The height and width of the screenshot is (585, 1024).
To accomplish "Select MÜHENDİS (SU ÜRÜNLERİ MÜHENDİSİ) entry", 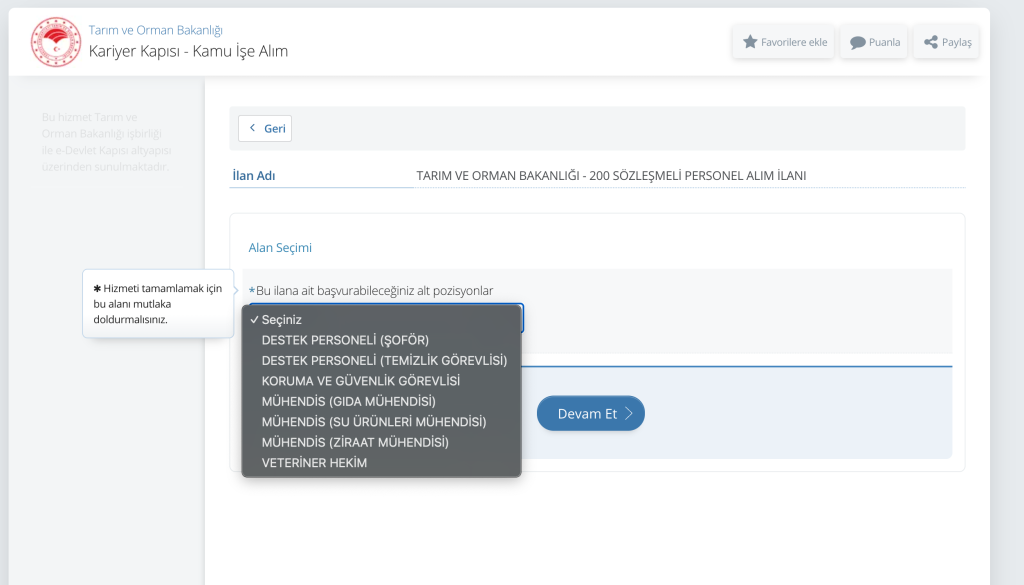I will [x=373, y=422].
